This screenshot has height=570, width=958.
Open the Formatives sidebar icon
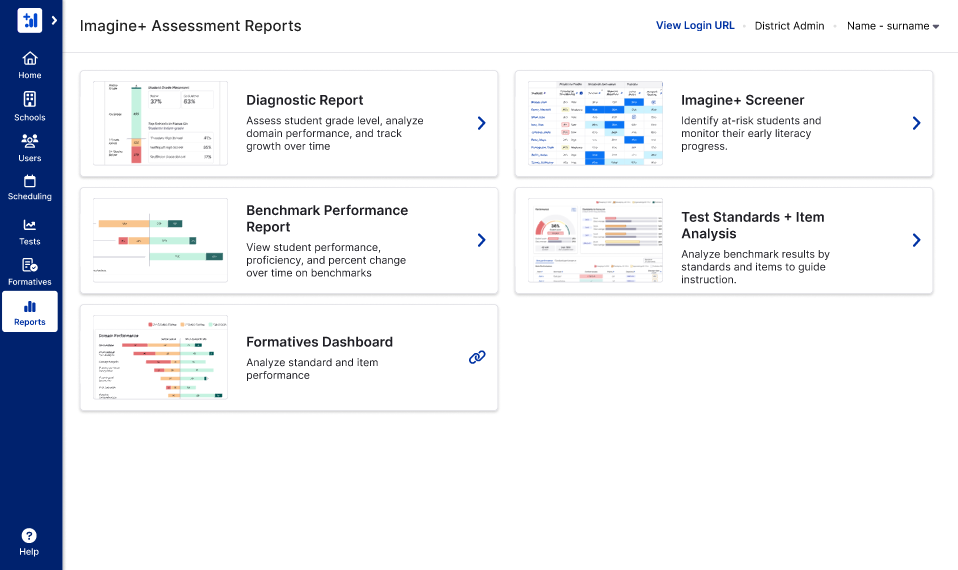click(30, 265)
